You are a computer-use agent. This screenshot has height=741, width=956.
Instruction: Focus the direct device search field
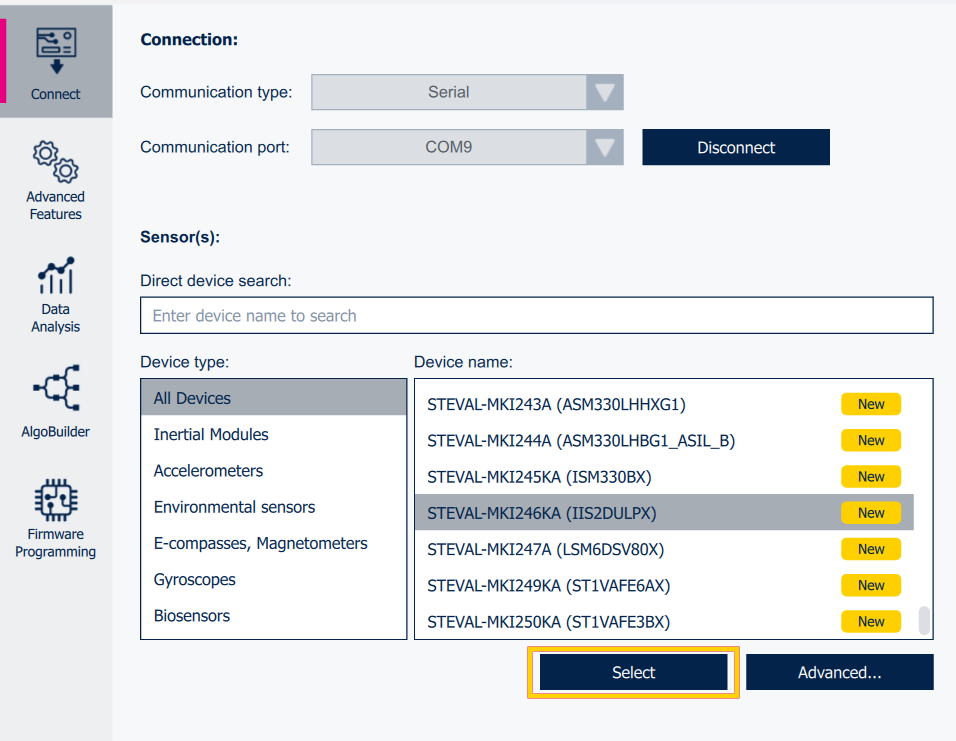tap(536, 316)
